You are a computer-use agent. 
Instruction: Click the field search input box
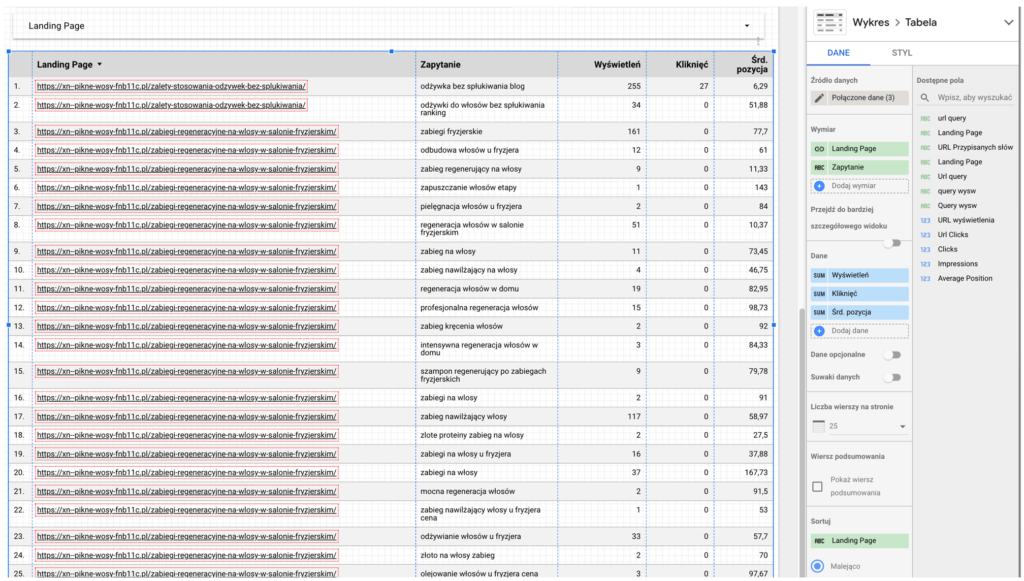[972, 98]
